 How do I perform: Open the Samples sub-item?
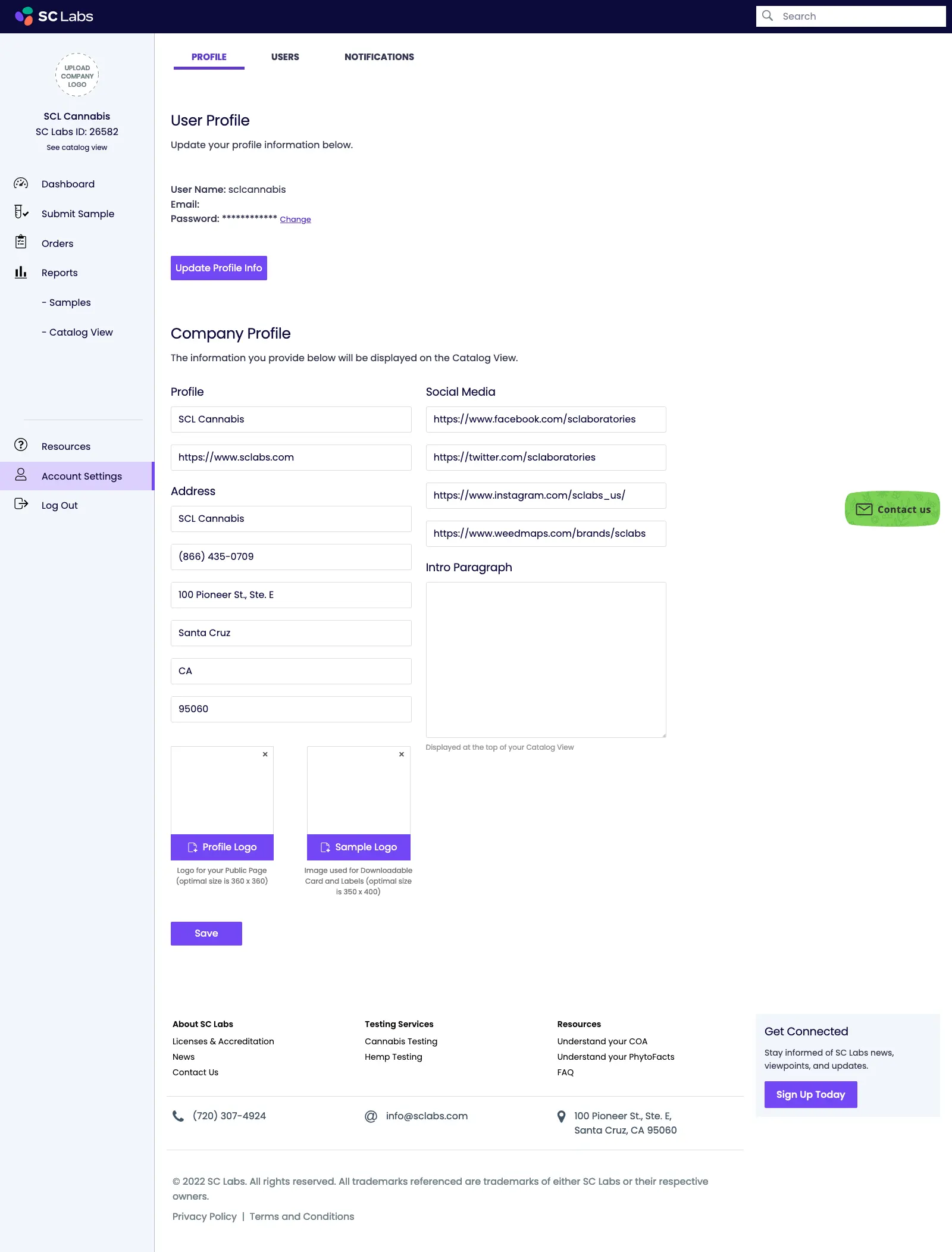[x=66, y=302]
